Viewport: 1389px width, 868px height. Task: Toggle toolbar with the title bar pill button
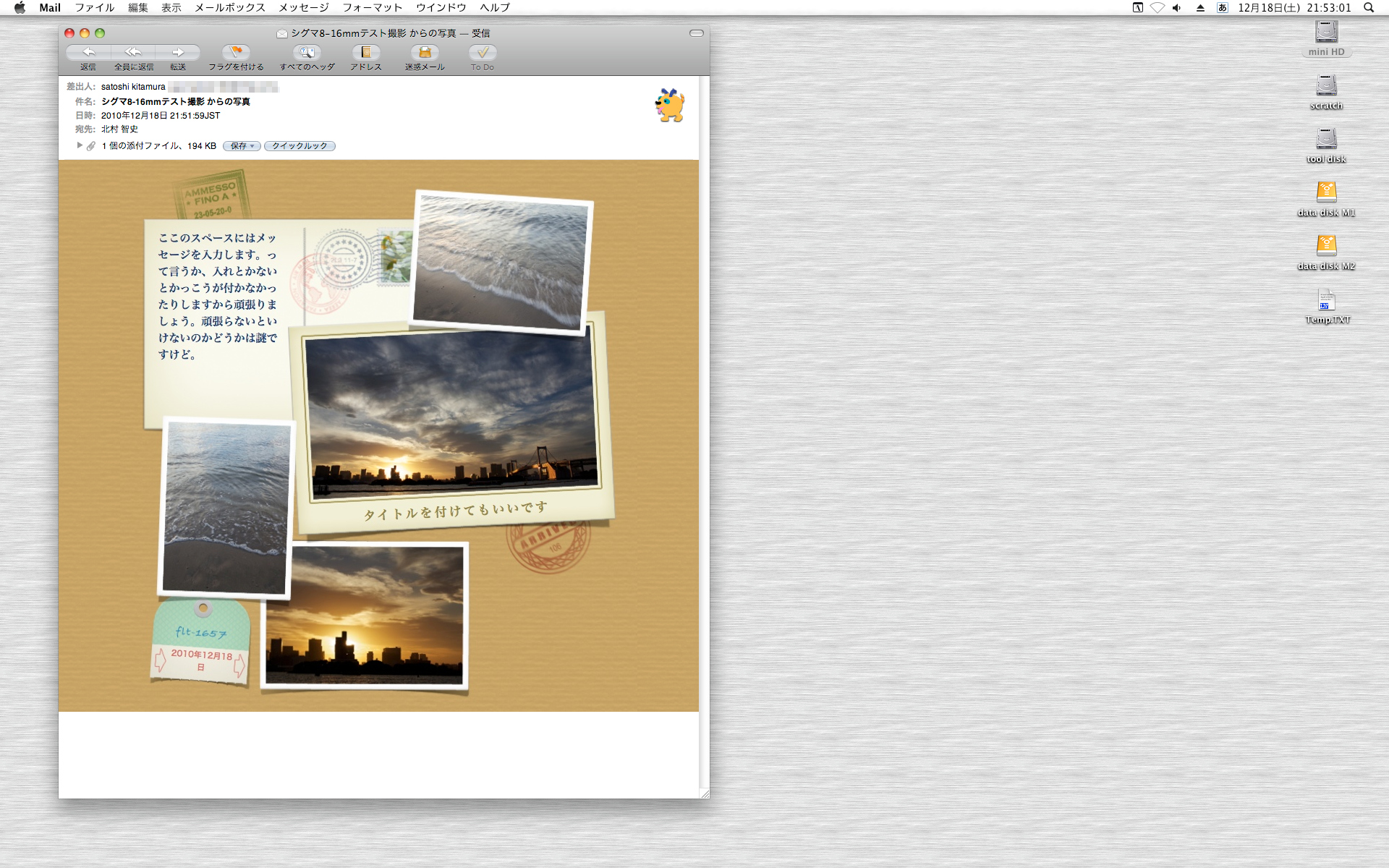pyautogui.click(x=696, y=33)
